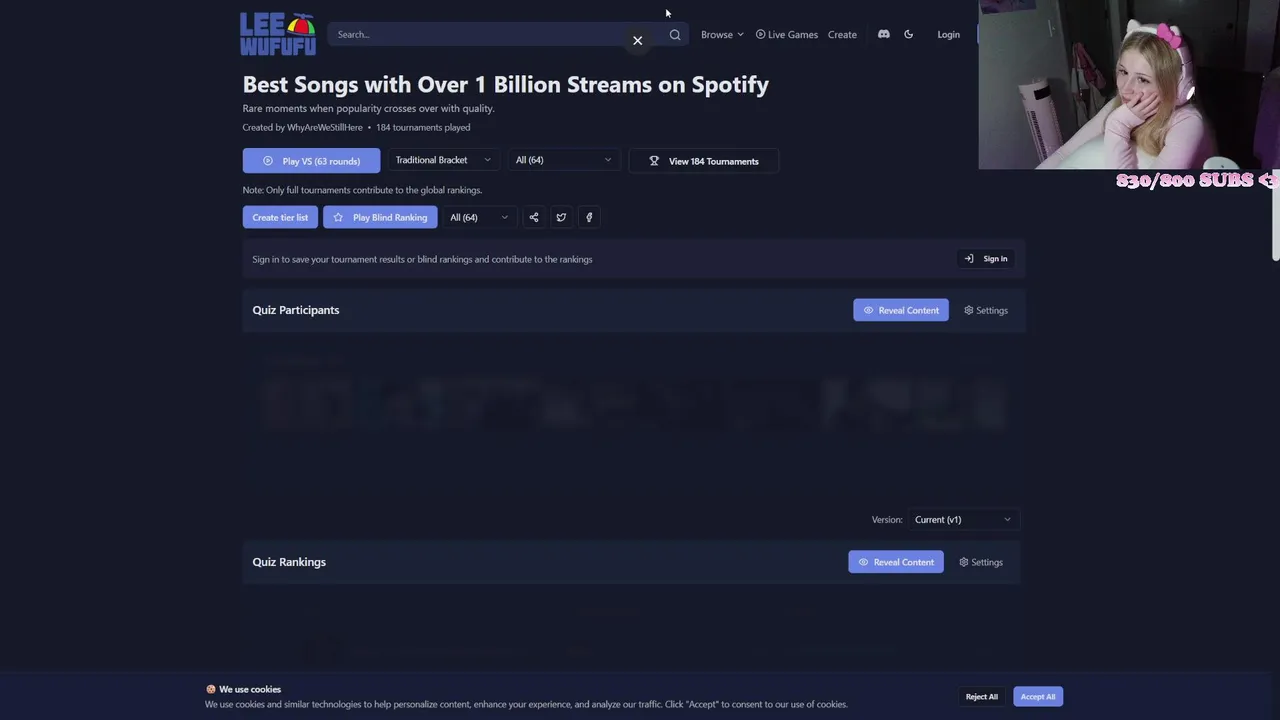The width and height of the screenshot is (1280, 720).
Task: Open Live Games page
Action: [x=787, y=34]
